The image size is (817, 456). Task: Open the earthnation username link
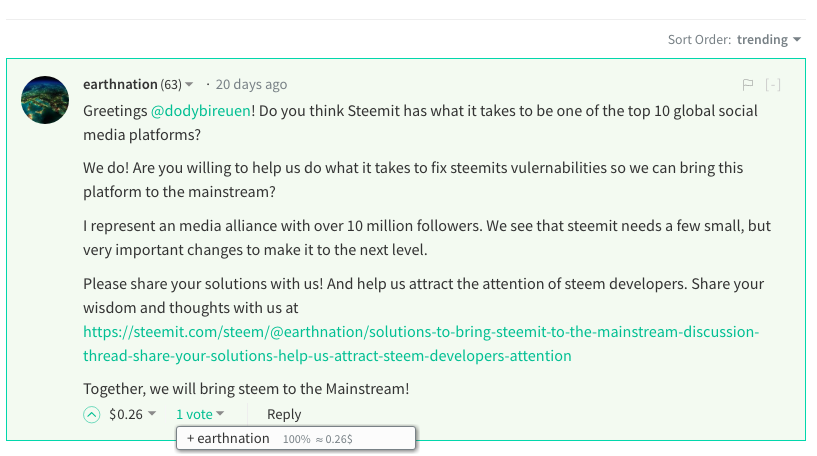pos(120,85)
